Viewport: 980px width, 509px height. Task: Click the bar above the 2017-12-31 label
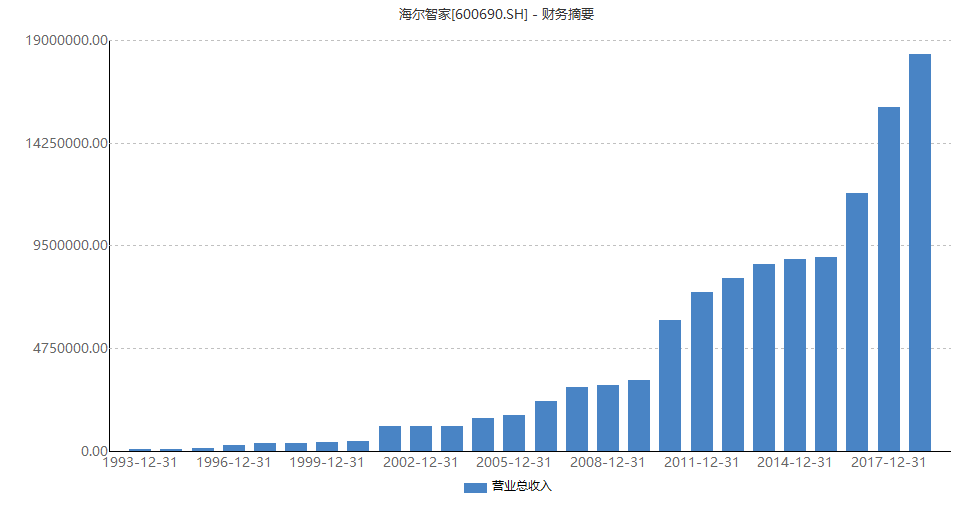[889, 279]
